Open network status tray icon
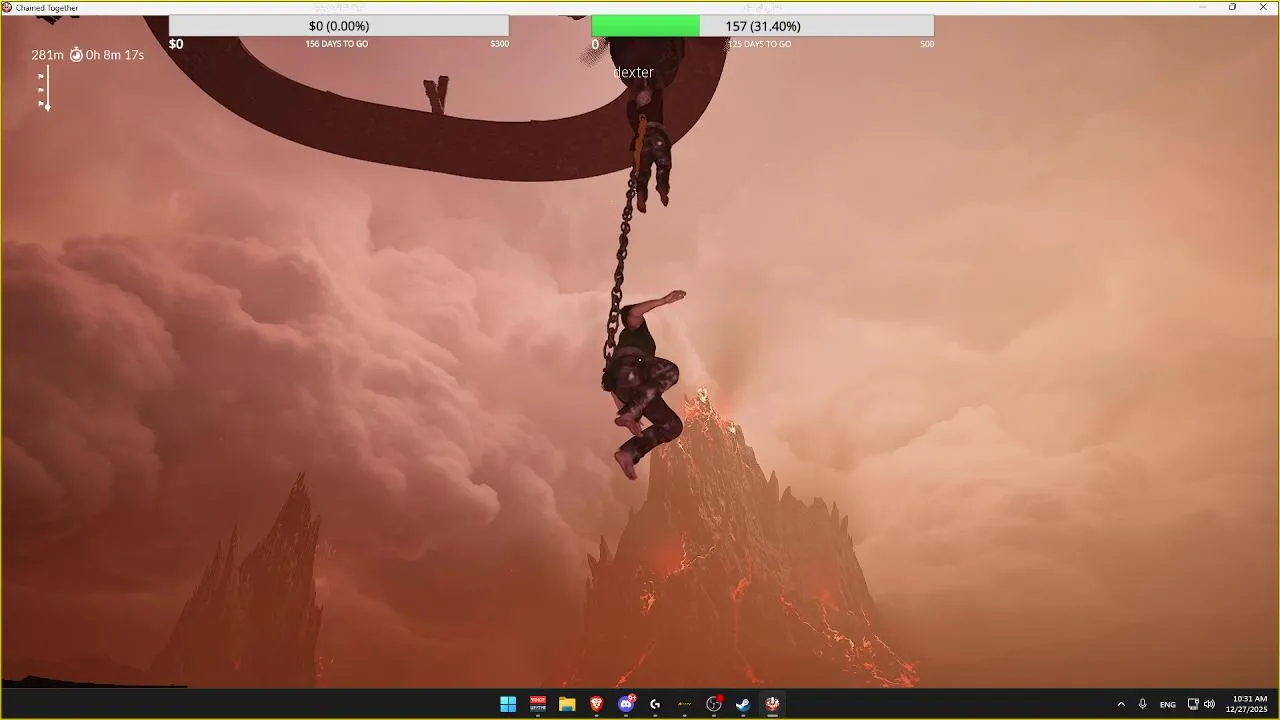The width and height of the screenshot is (1280, 720). pyautogui.click(x=1193, y=704)
